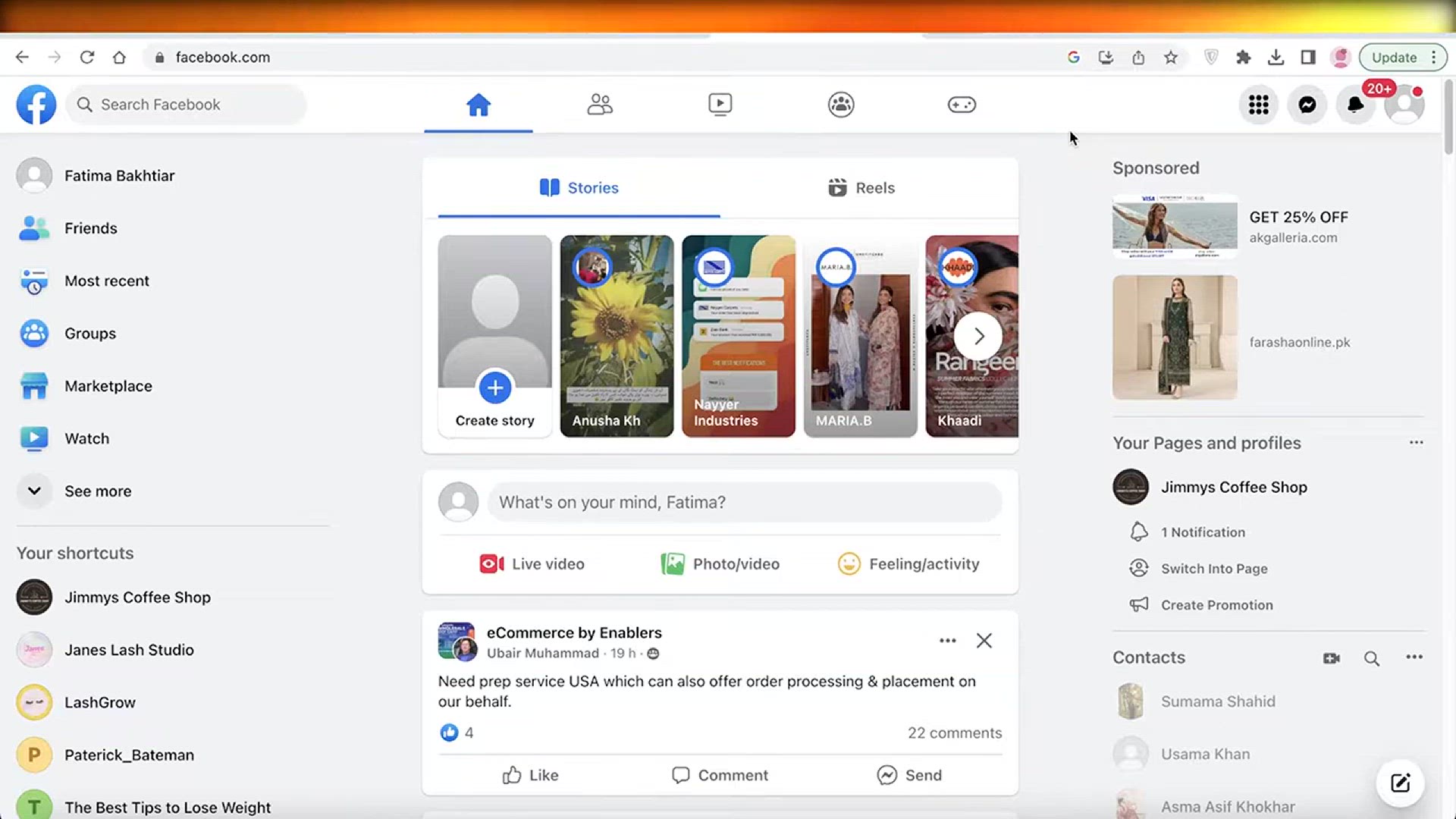
Task: Open Marketplace in left sidebar
Action: [x=173, y=386]
